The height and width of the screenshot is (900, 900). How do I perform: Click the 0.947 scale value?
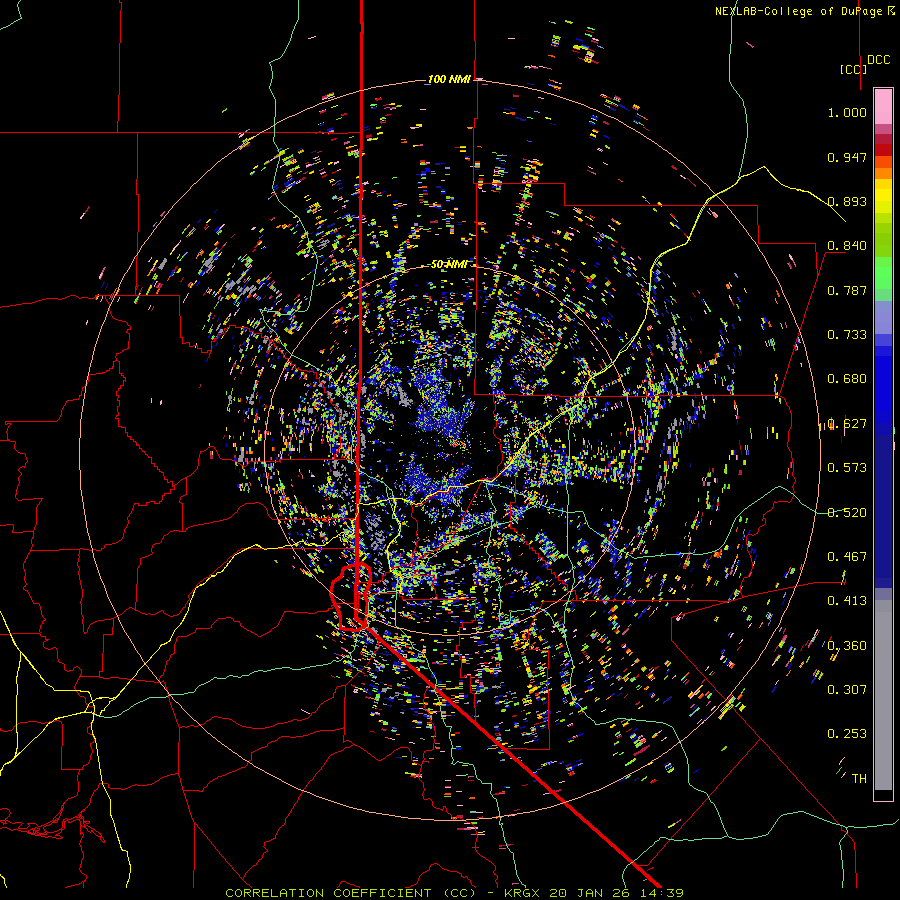tap(847, 157)
